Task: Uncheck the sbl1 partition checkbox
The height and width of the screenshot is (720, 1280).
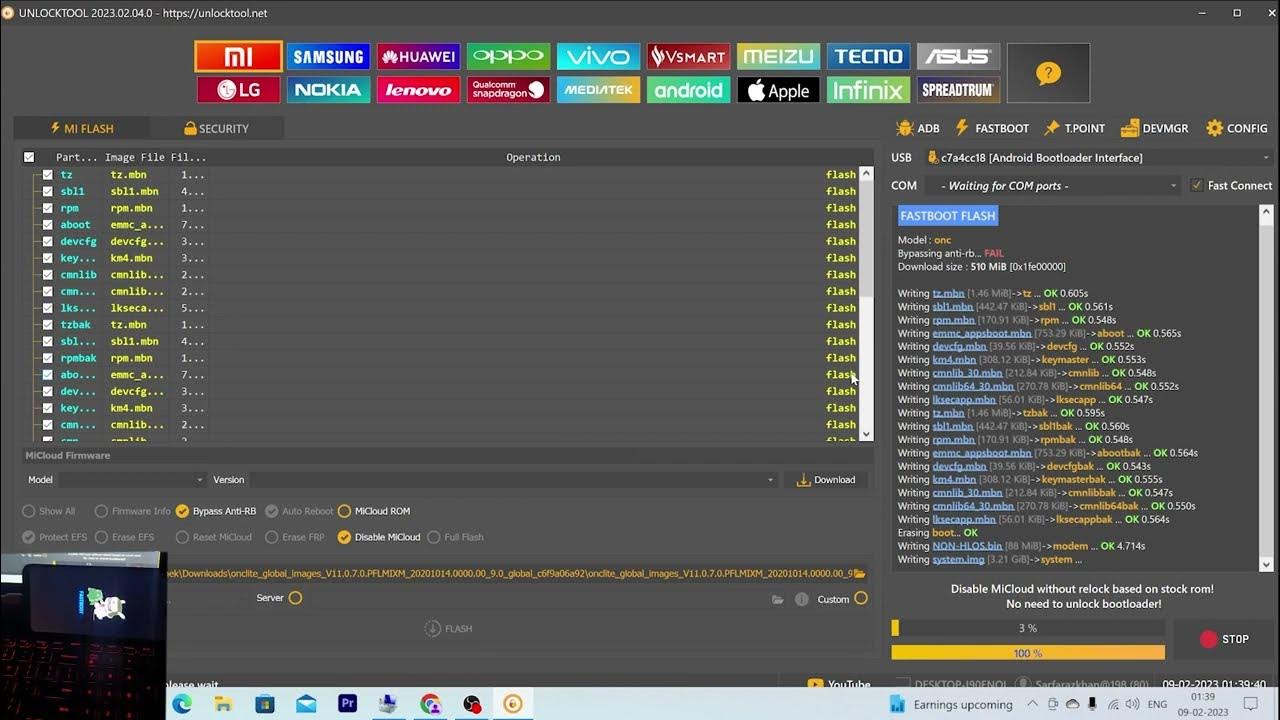Action: (47, 191)
